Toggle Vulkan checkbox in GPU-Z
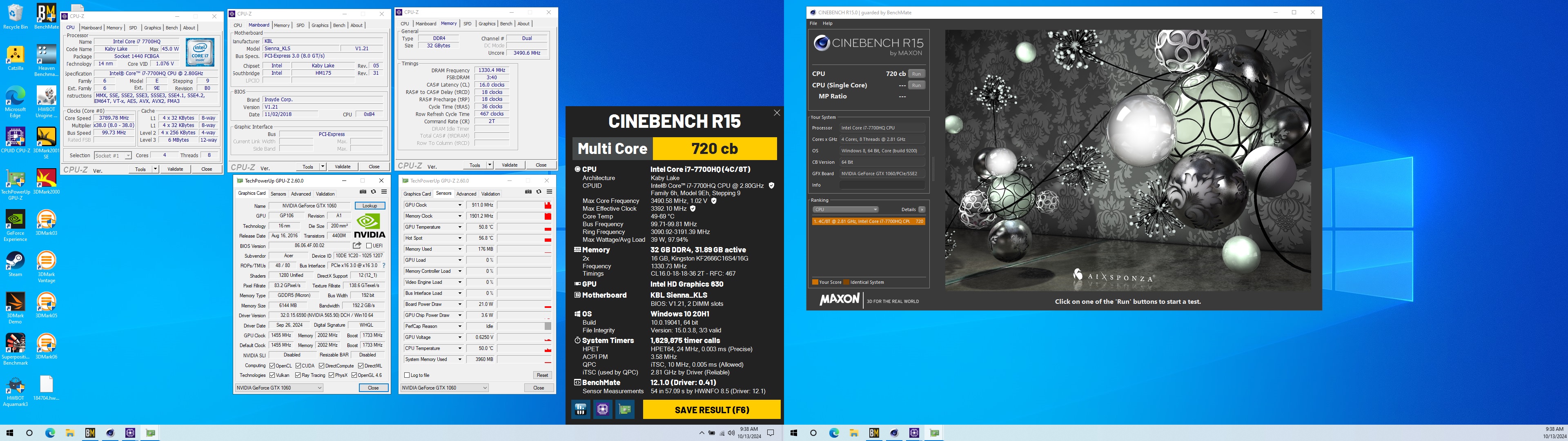 pyautogui.click(x=272, y=375)
